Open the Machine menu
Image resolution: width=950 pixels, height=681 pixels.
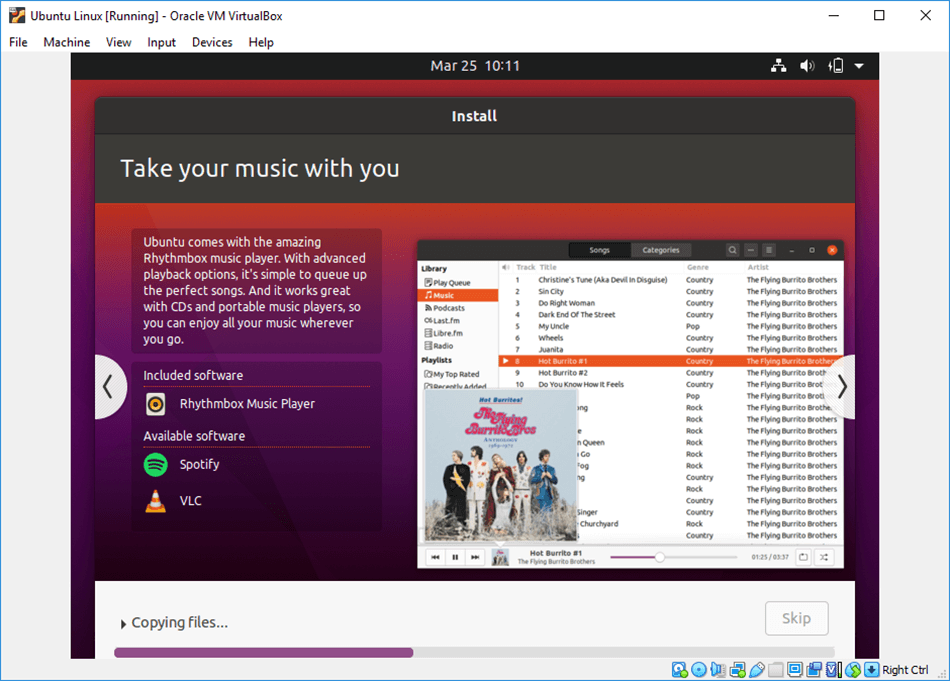67,42
